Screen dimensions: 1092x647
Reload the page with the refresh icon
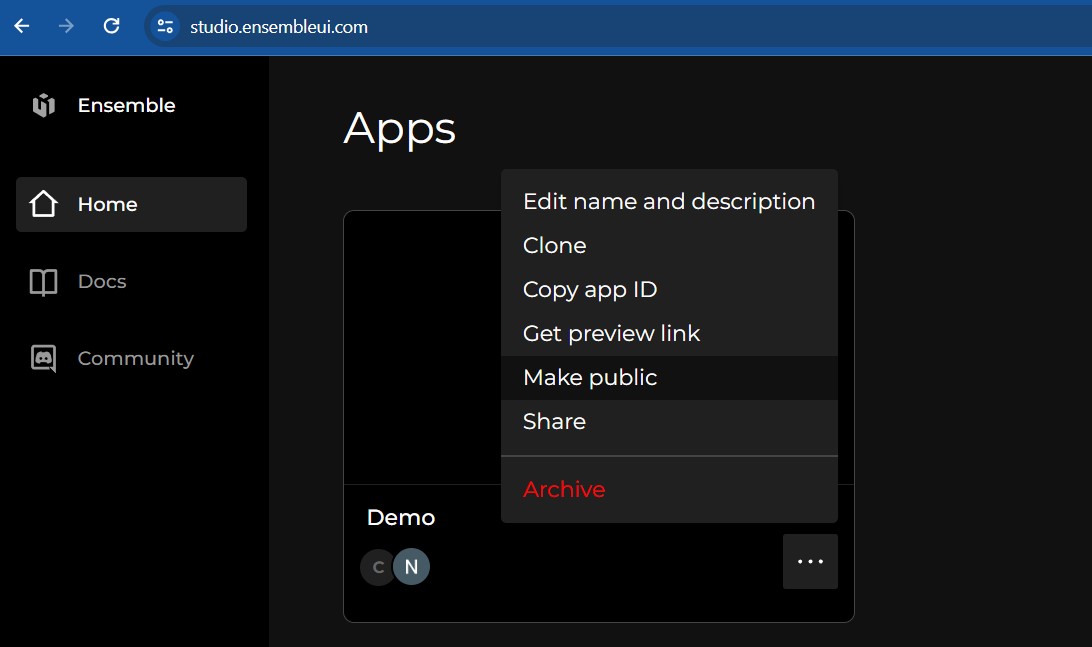click(x=111, y=27)
